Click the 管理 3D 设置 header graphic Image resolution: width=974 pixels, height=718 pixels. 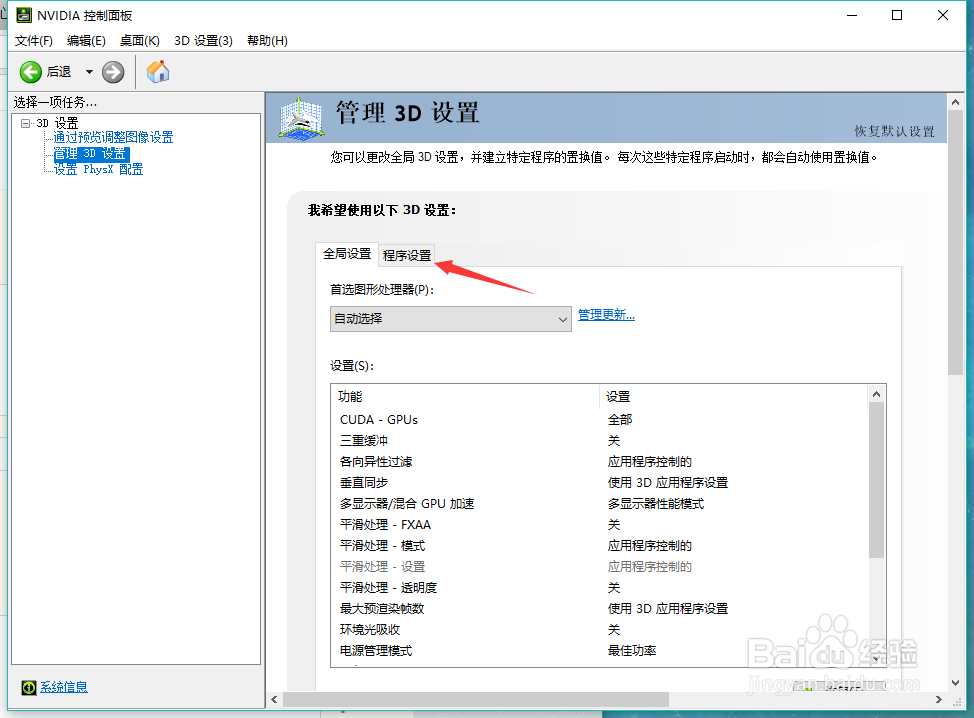301,117
